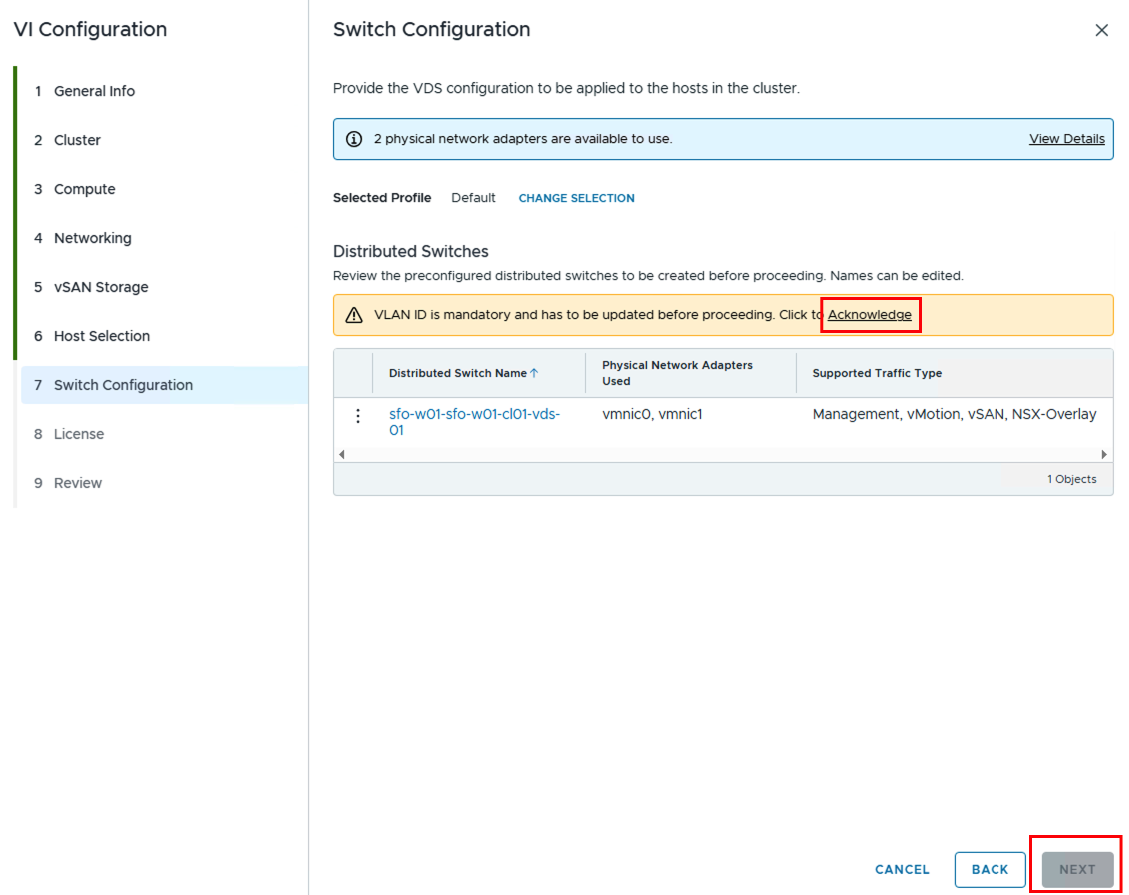The width and height of the screenshot is (1129, 895).
Task: Click the NEXT button
Action: (1077, 869)
